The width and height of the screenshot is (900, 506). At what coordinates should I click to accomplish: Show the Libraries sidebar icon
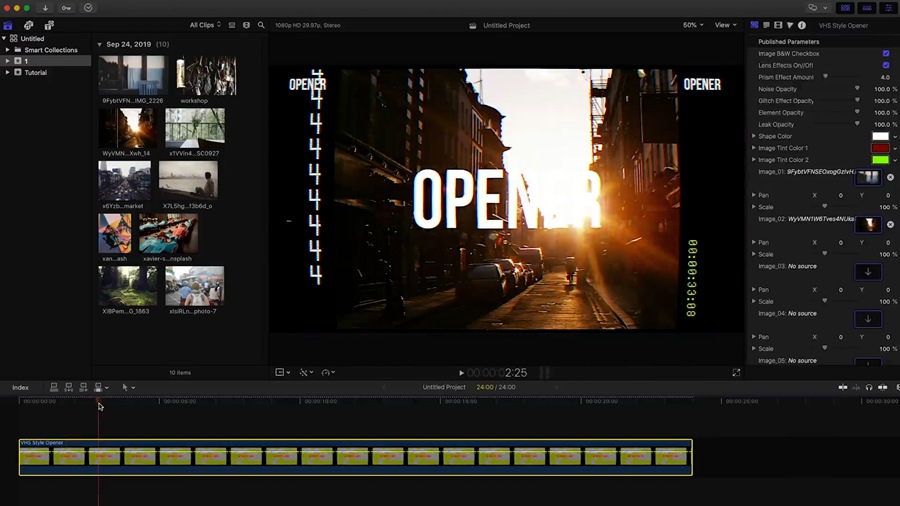8,25
